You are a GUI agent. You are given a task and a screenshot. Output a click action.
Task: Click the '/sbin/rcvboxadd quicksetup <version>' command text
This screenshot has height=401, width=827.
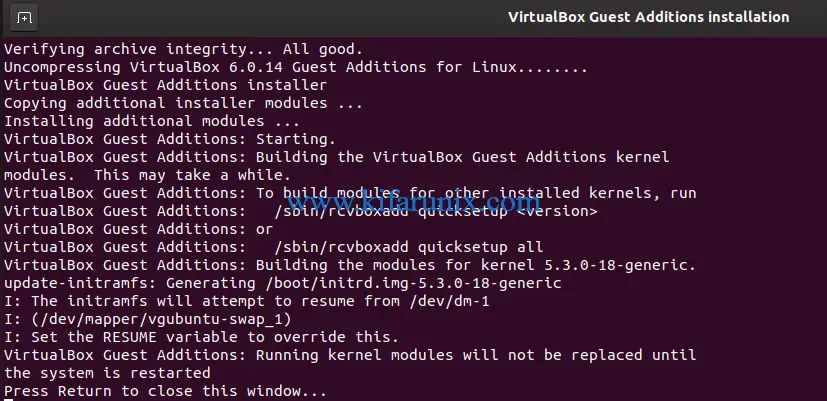435,211
